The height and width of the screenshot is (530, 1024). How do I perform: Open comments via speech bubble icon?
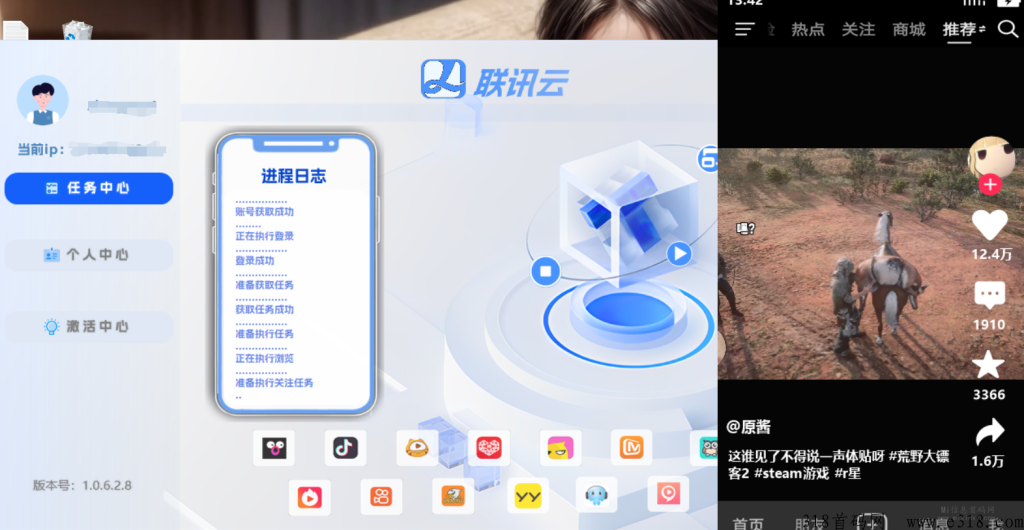point(989,295)
